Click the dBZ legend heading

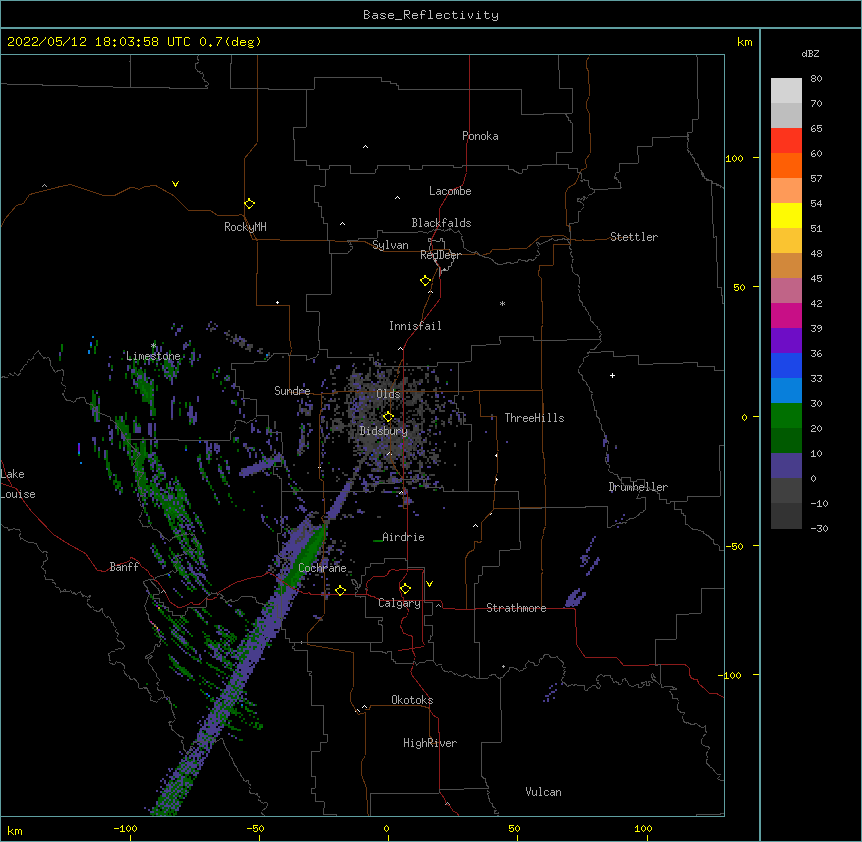[810, 54]
